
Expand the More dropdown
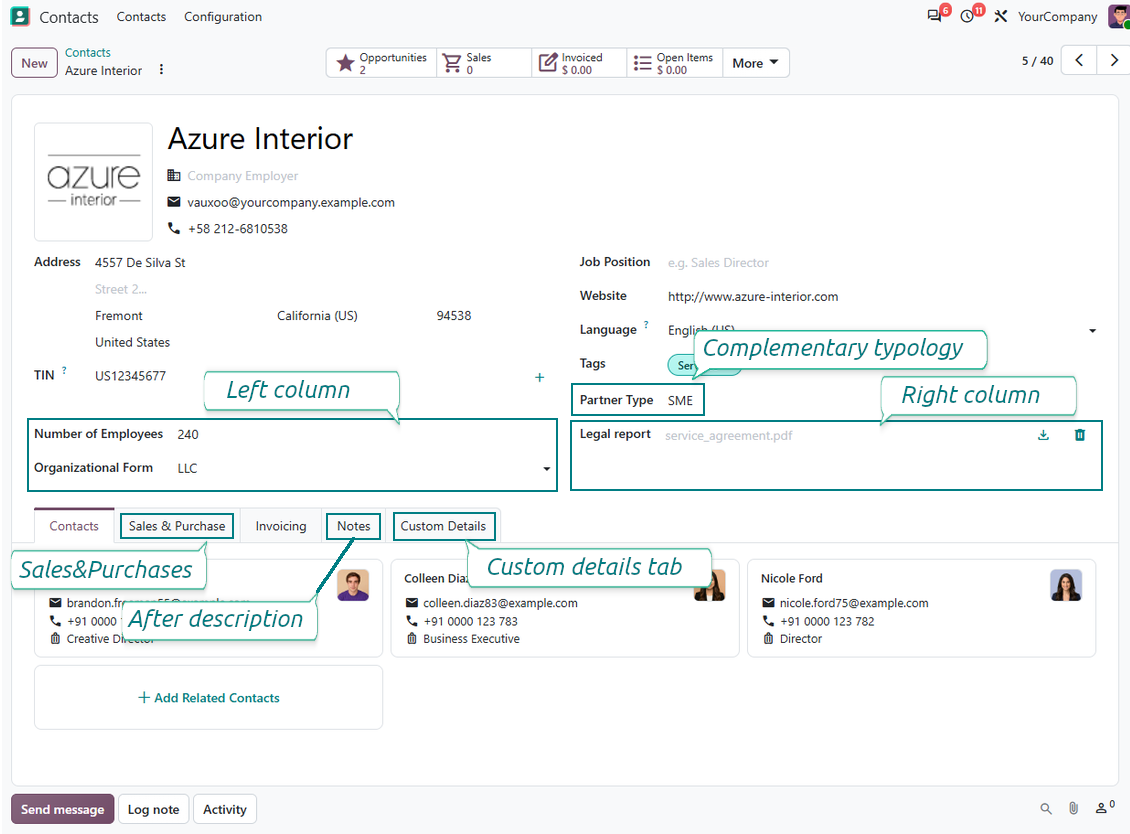755,63
